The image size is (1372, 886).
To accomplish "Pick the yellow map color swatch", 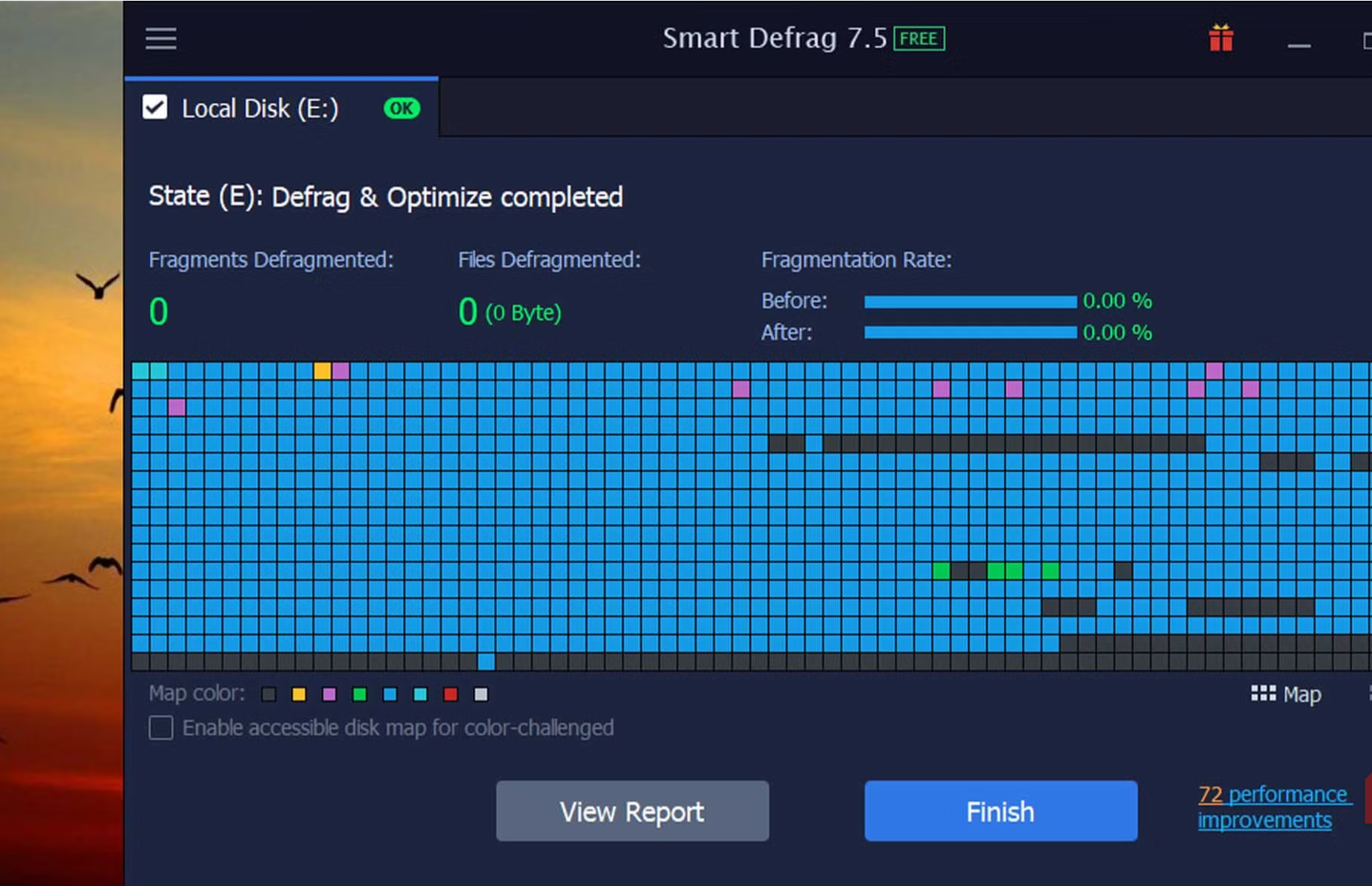I will [x=299, y=694].
